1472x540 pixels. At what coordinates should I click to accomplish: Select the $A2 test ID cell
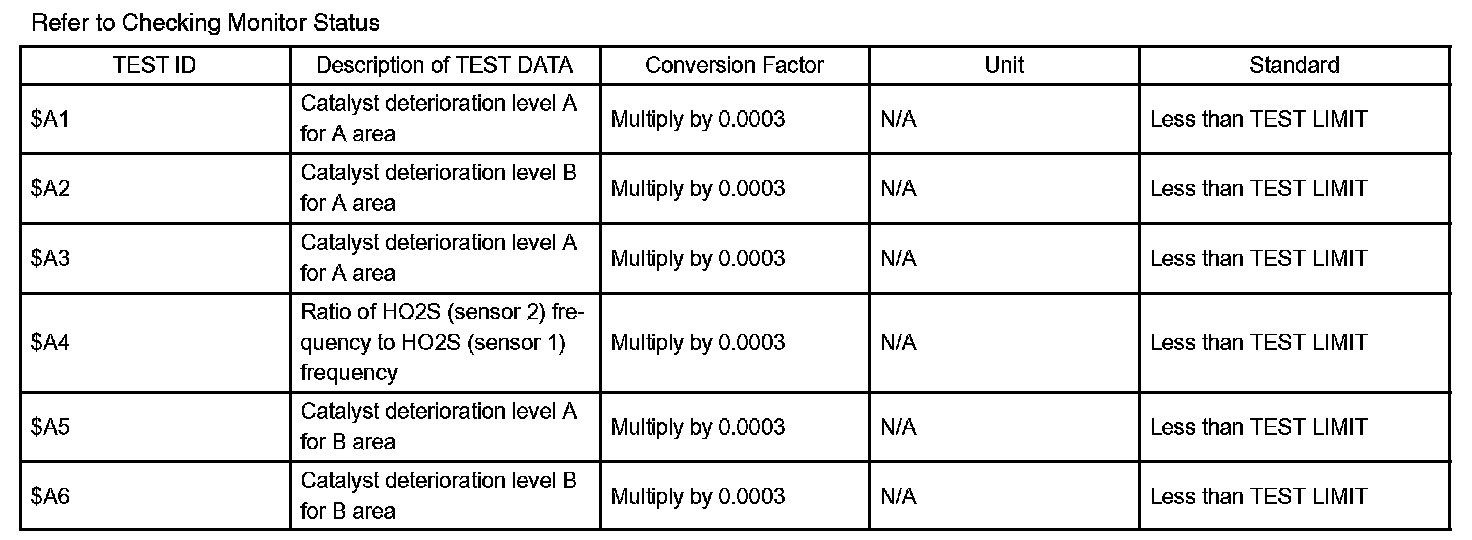[x=155, y=188]
